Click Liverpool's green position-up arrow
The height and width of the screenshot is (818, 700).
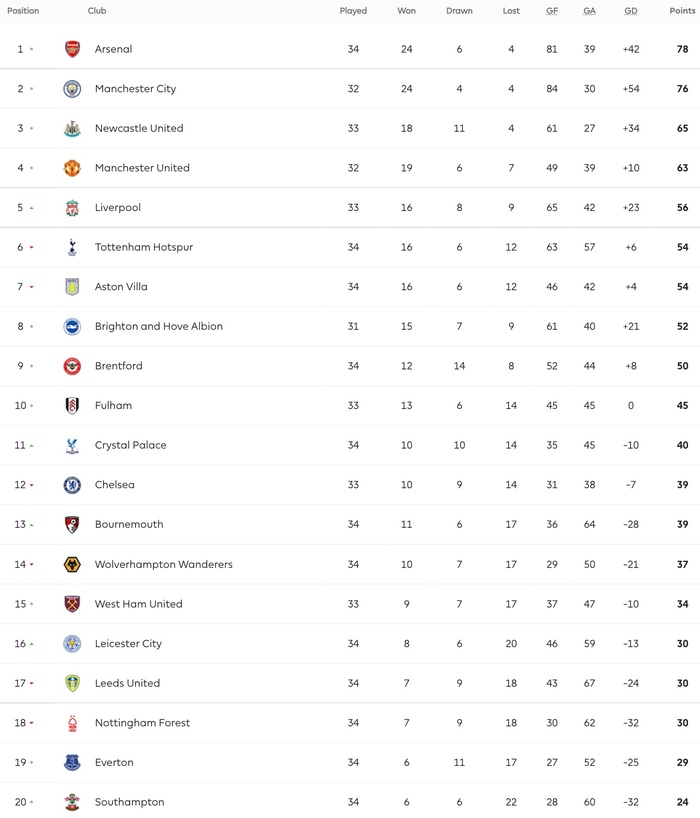tap(32, 208)
